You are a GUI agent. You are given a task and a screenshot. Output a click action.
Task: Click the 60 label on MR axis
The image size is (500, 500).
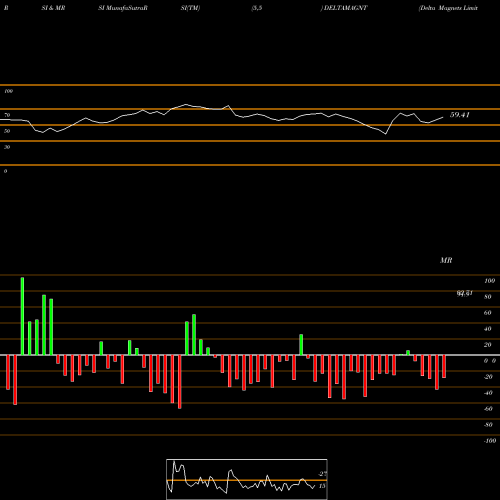pos(488,313)
